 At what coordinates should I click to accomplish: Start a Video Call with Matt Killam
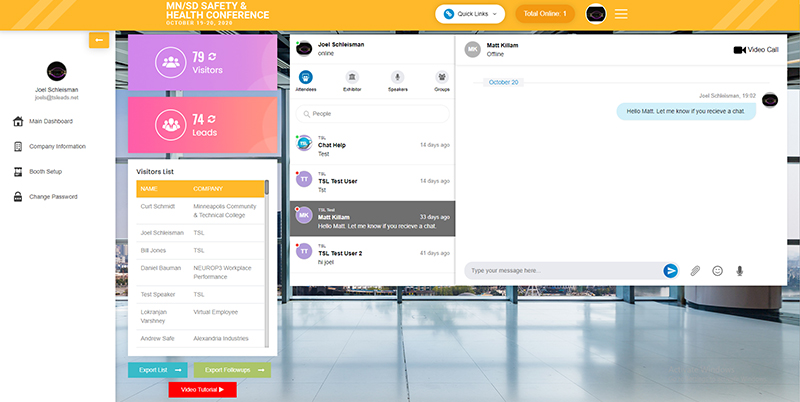pos(755,49)
